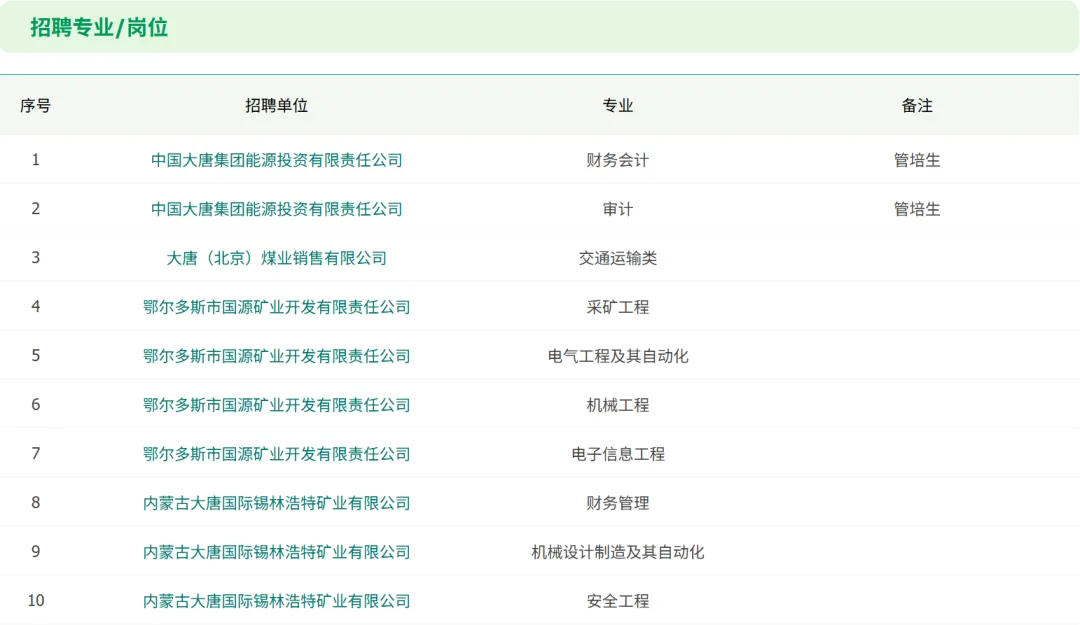Select the 审计 major cell
This screenshot has height=625, width=1080.
tap(618, 209)
